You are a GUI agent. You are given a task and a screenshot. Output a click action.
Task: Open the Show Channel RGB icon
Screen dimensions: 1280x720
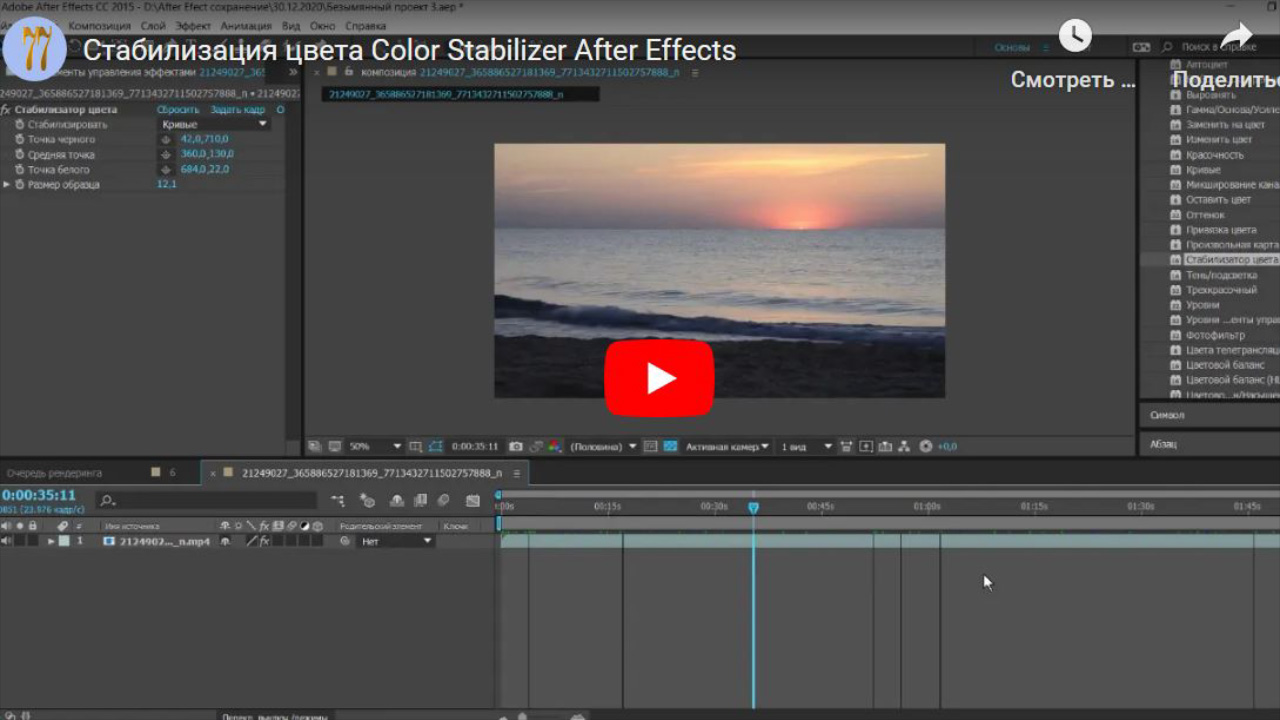557,446
